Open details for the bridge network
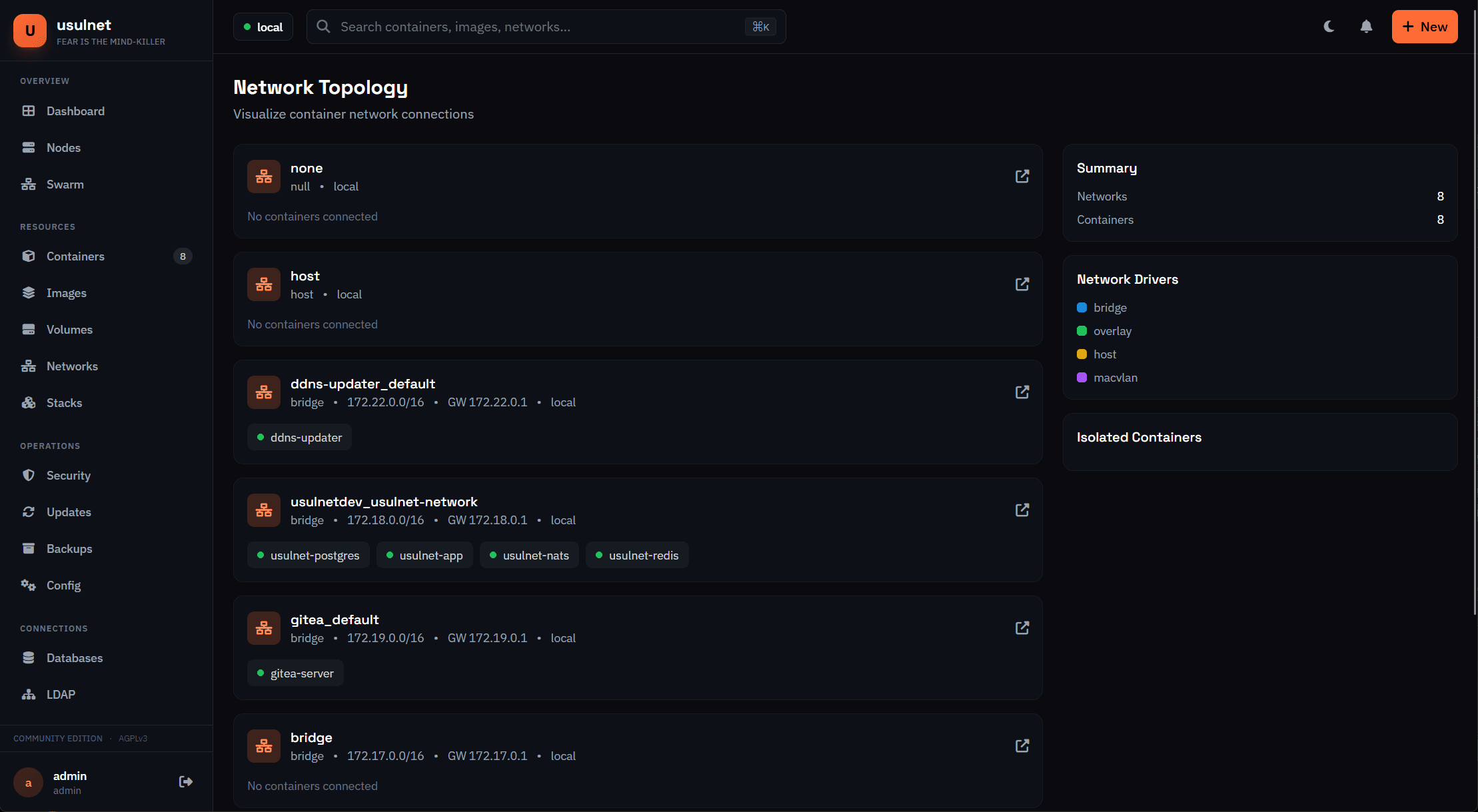Viewport: 1478px width, 812px height. coord(1022,746)
